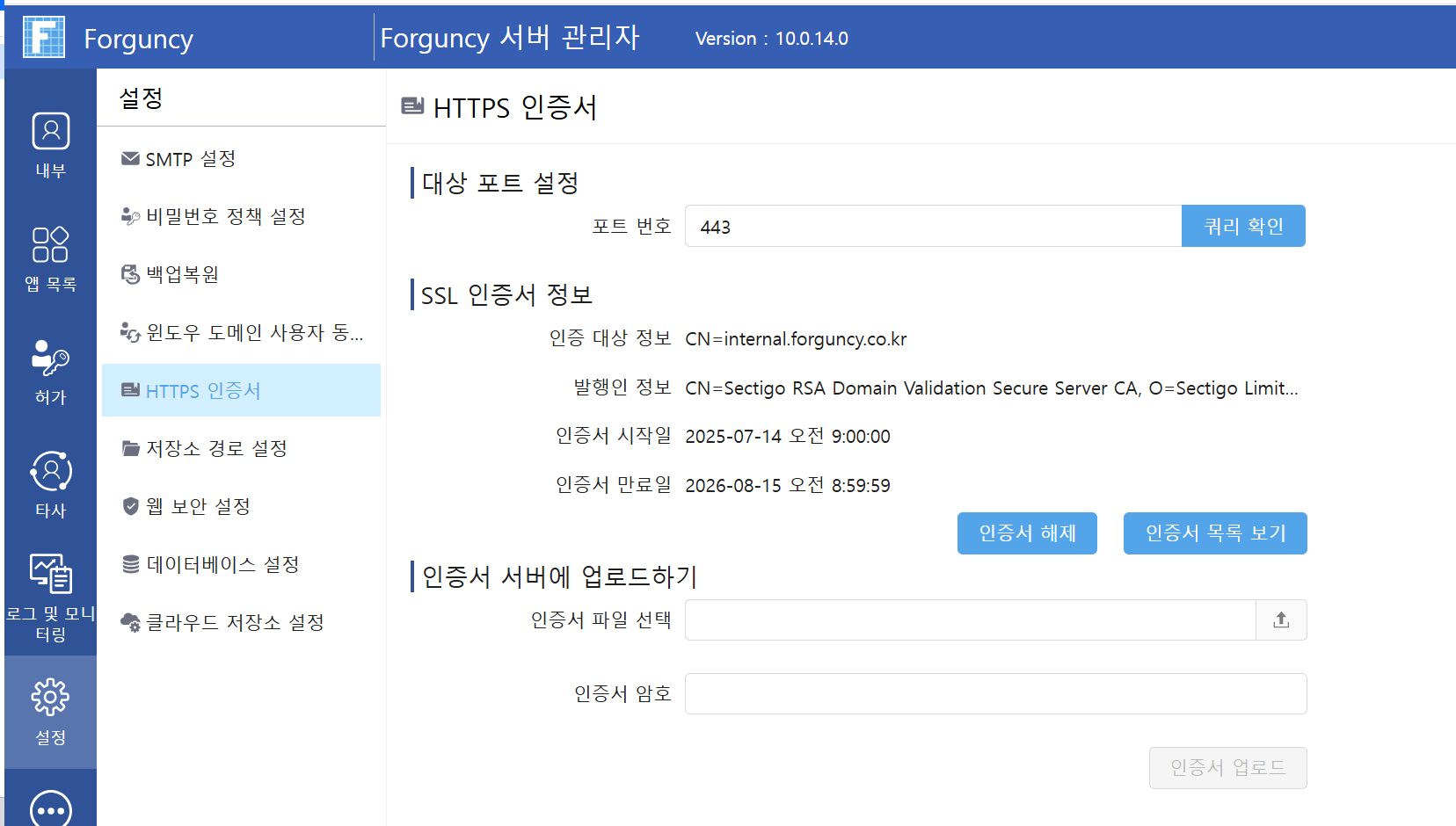The height and width of the screenshot is (826, 1456).
Task: Select the 설정 gear sidebar icon
Action: (x=51, y=697)
